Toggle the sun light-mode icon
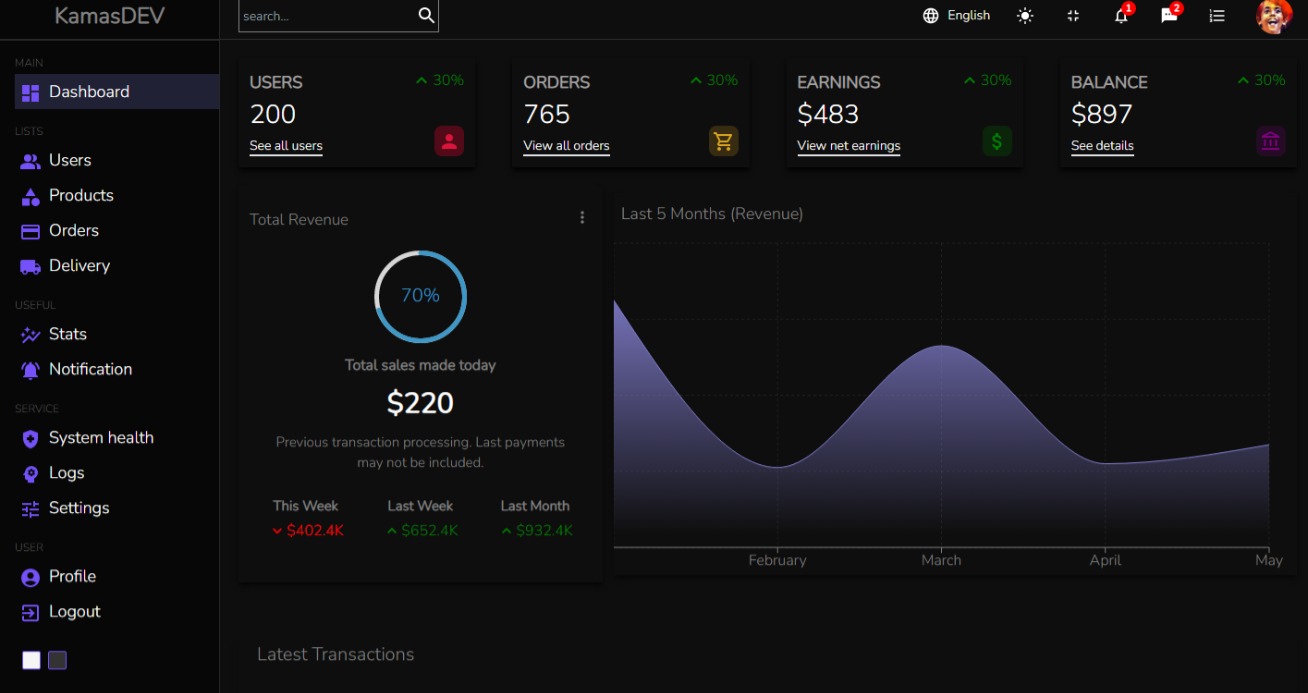The width and height of the screenshot is (1308, 693). tap(1025, 16)
